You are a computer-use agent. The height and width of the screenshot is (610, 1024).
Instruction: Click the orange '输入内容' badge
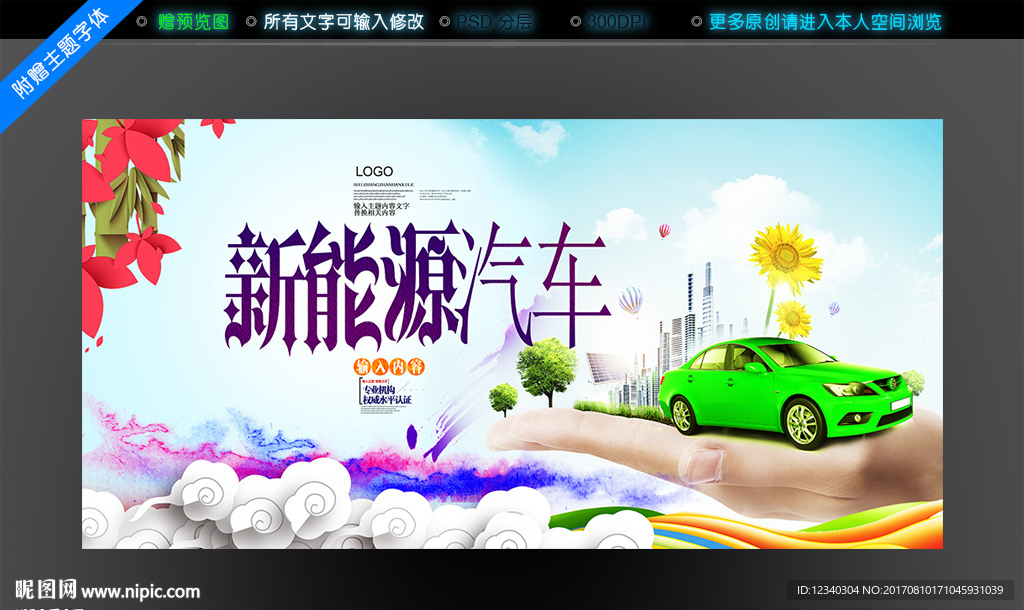(389, 366)
